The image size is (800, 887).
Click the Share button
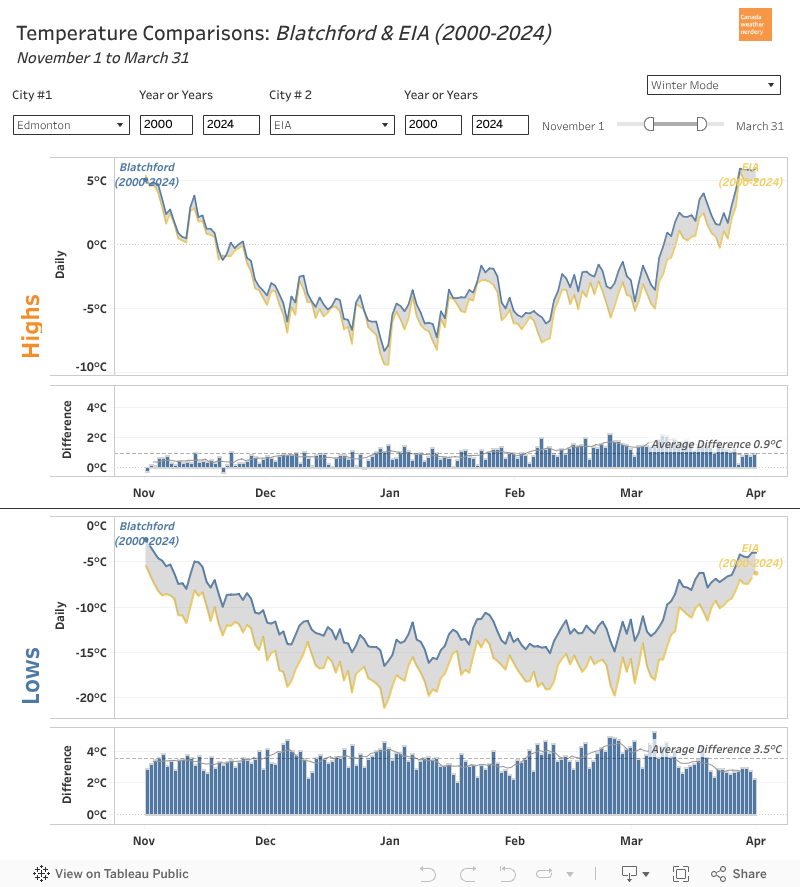pyautogui.click(x=738, y=873)
